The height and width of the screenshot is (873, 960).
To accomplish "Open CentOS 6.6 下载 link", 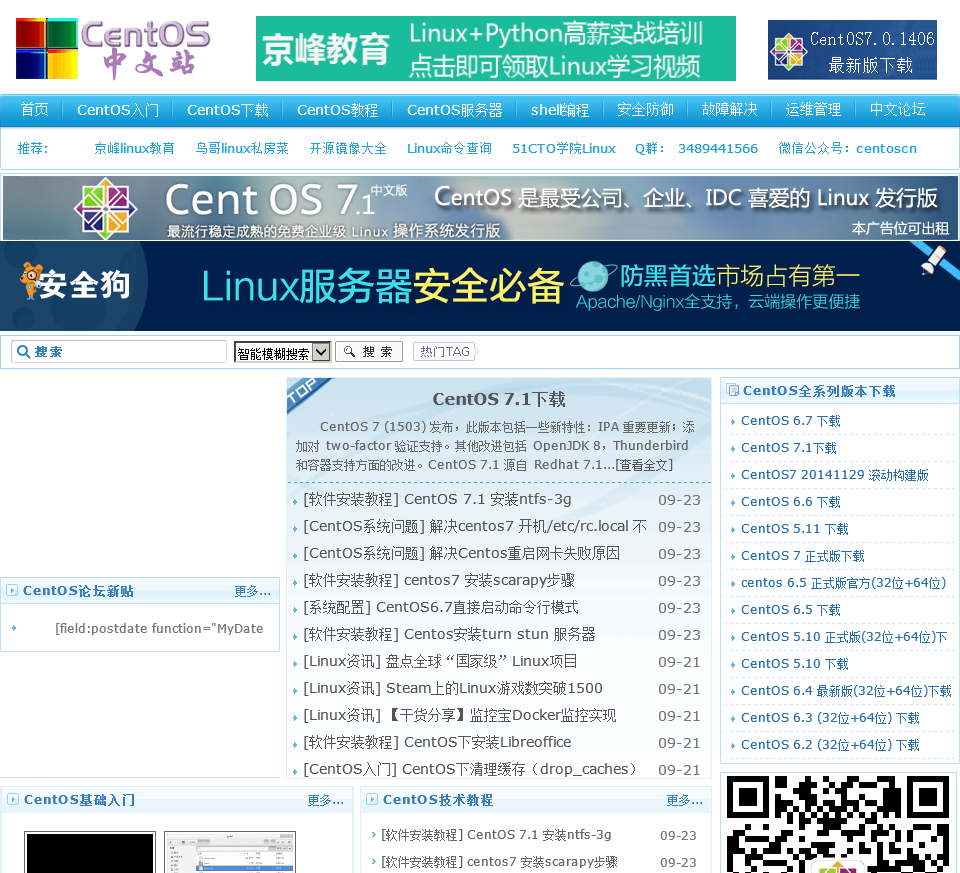I will click(790, 501).
